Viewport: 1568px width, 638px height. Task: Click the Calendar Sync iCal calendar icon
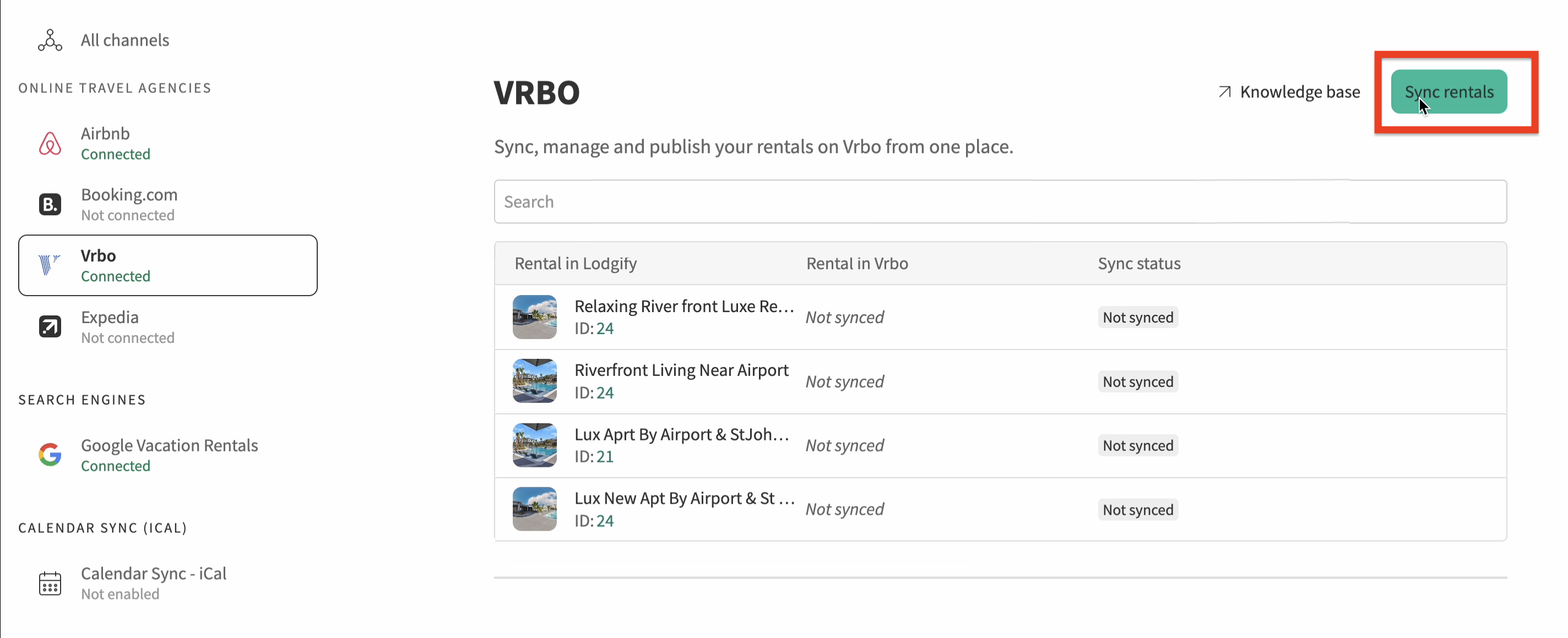click(x=50, y=584)
